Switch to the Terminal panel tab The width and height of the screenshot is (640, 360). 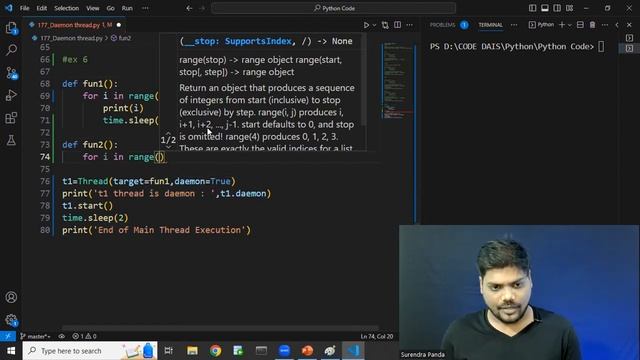[x=490, y=25]
